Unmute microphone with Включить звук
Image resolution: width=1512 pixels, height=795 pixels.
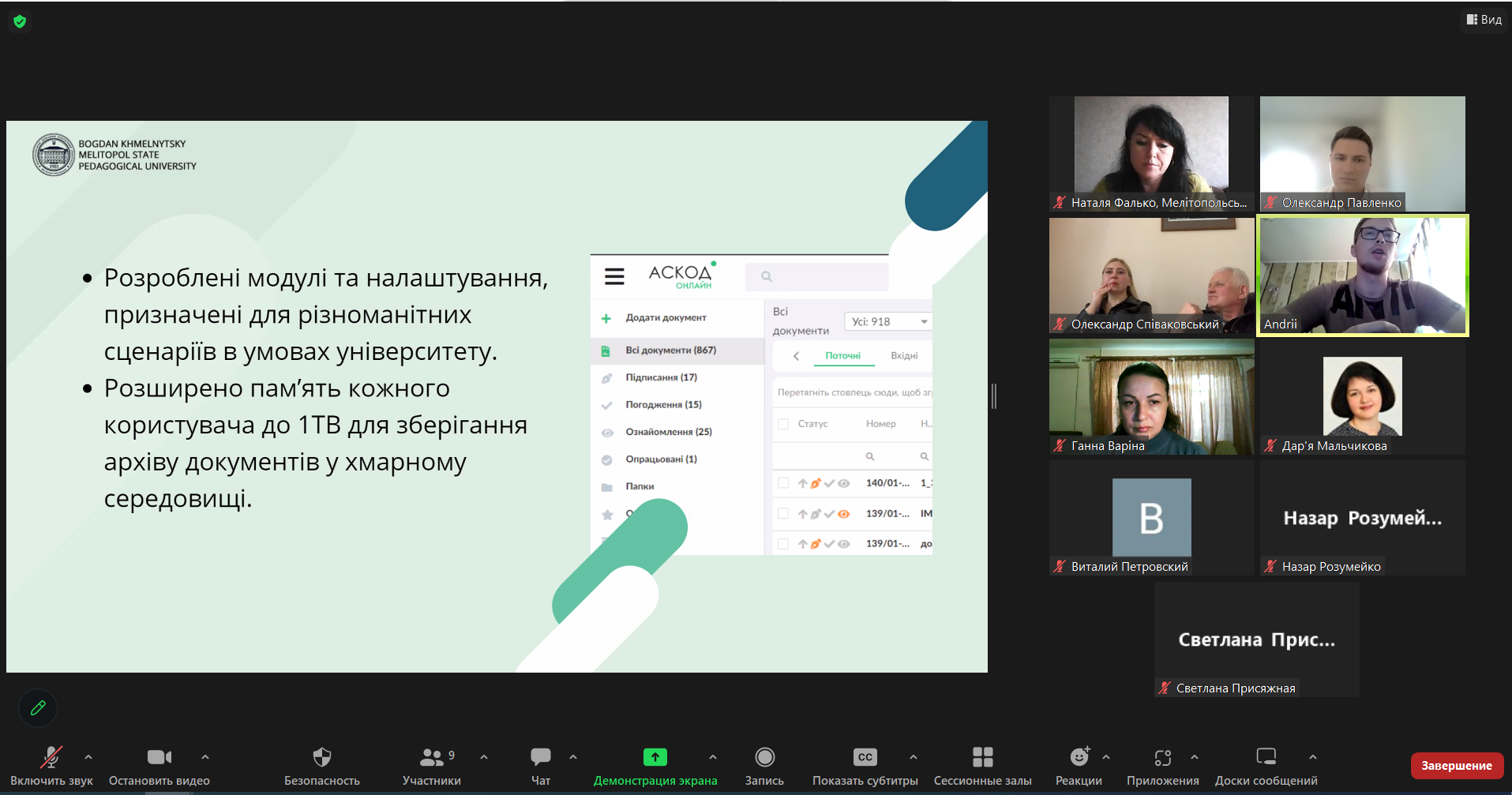pyautogui.click(x=51, y=758)
